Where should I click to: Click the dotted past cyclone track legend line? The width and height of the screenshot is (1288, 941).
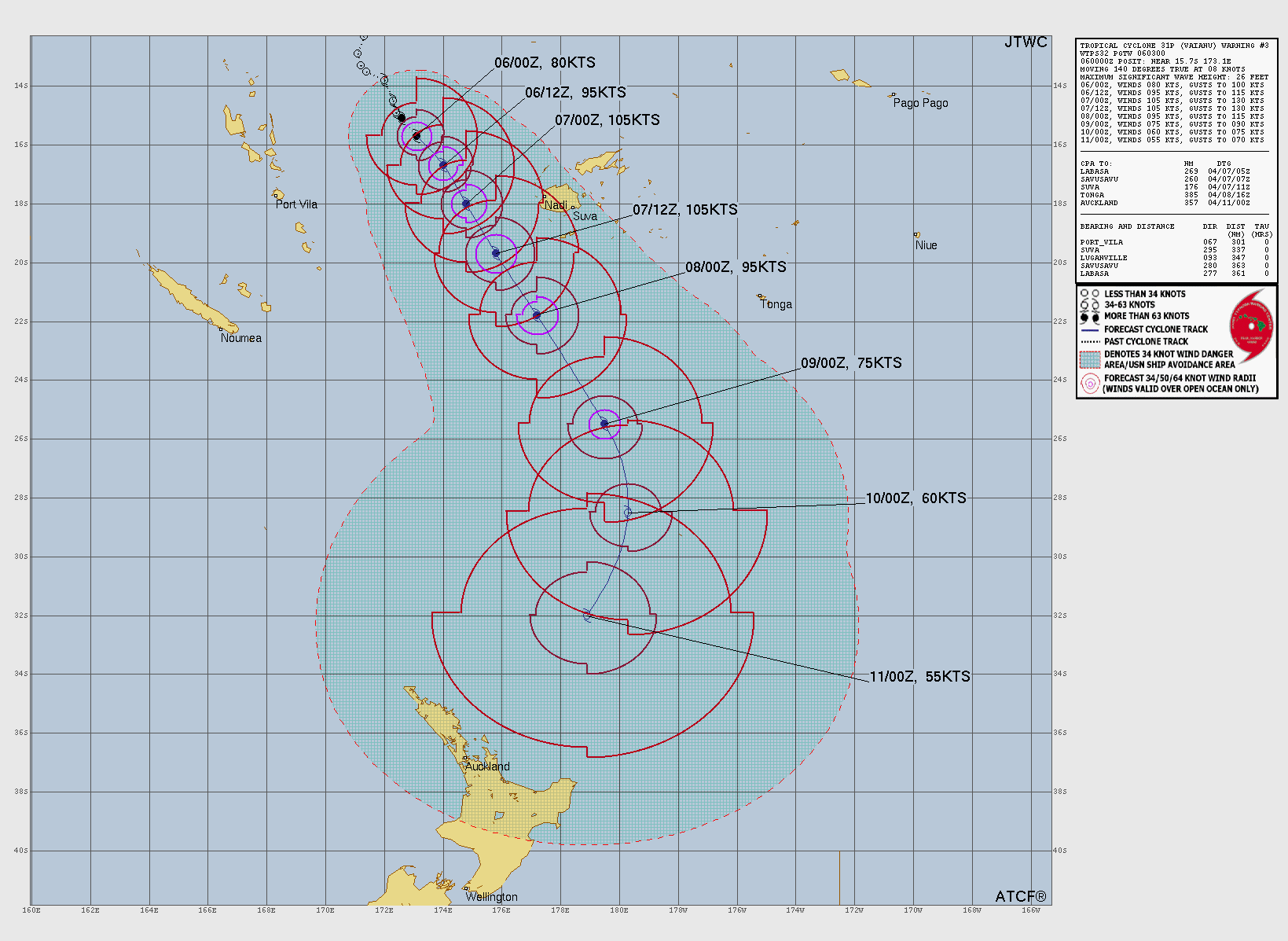tap(1090, 342)
